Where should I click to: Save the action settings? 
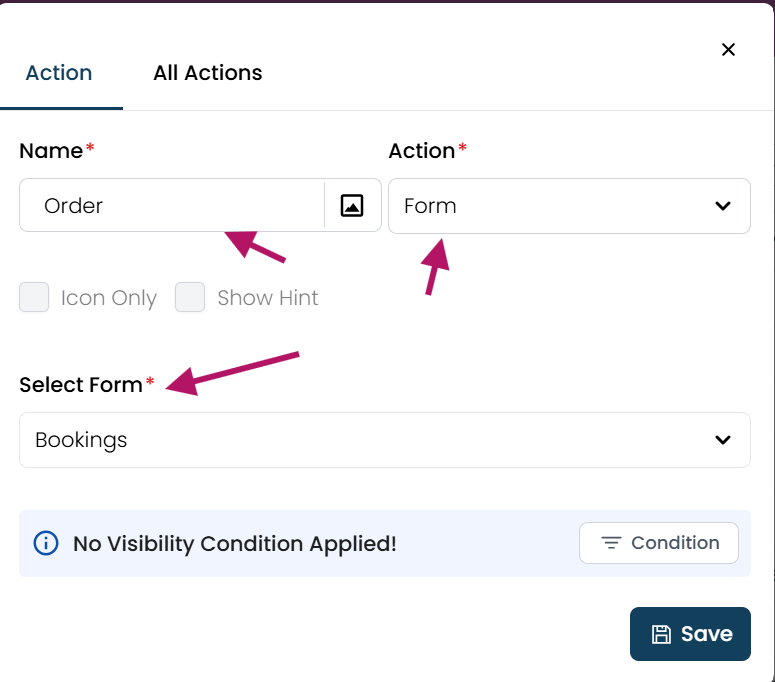pos(690,634)
